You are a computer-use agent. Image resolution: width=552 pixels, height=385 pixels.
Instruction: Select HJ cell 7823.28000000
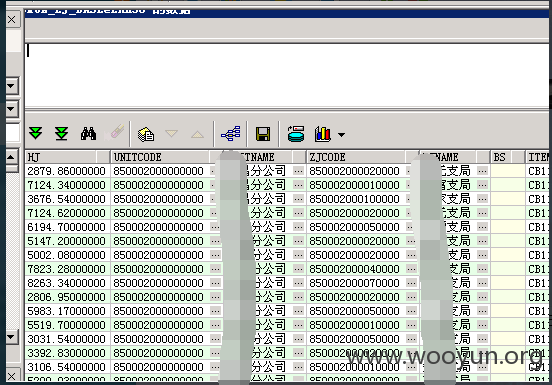coord(67,269)
